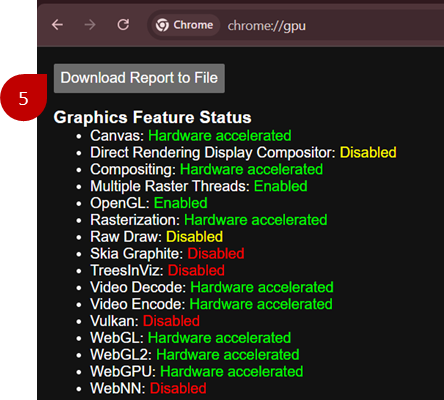Reload the chrome://gpu page

(123, 25)
